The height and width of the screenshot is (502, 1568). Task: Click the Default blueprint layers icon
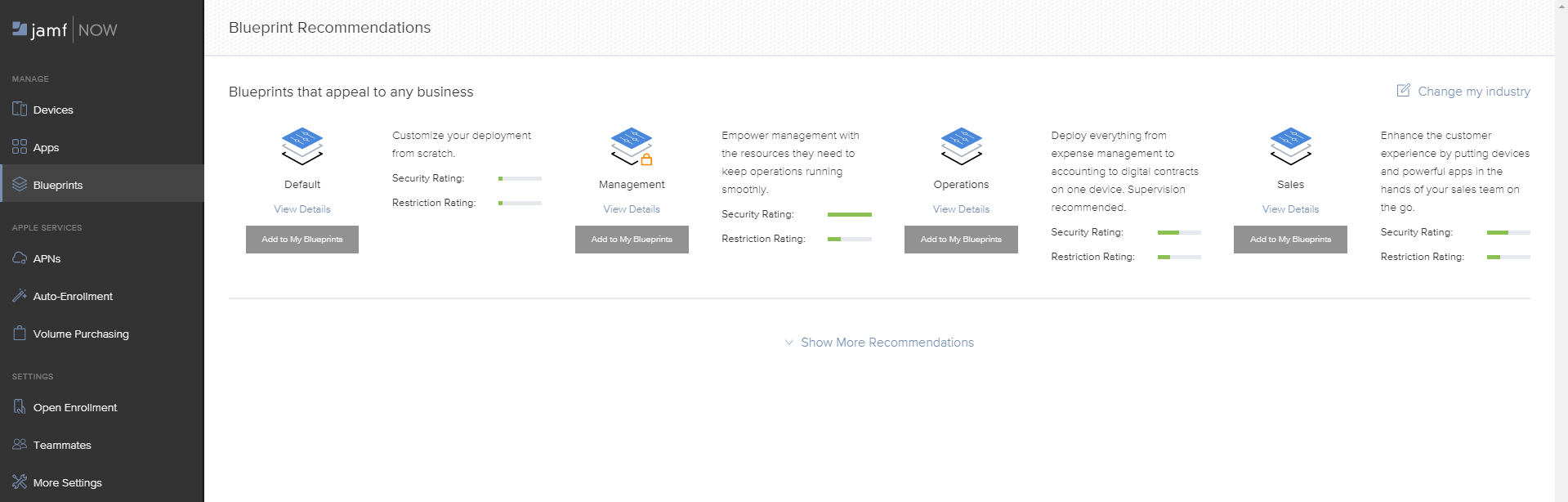pos(302,146)
